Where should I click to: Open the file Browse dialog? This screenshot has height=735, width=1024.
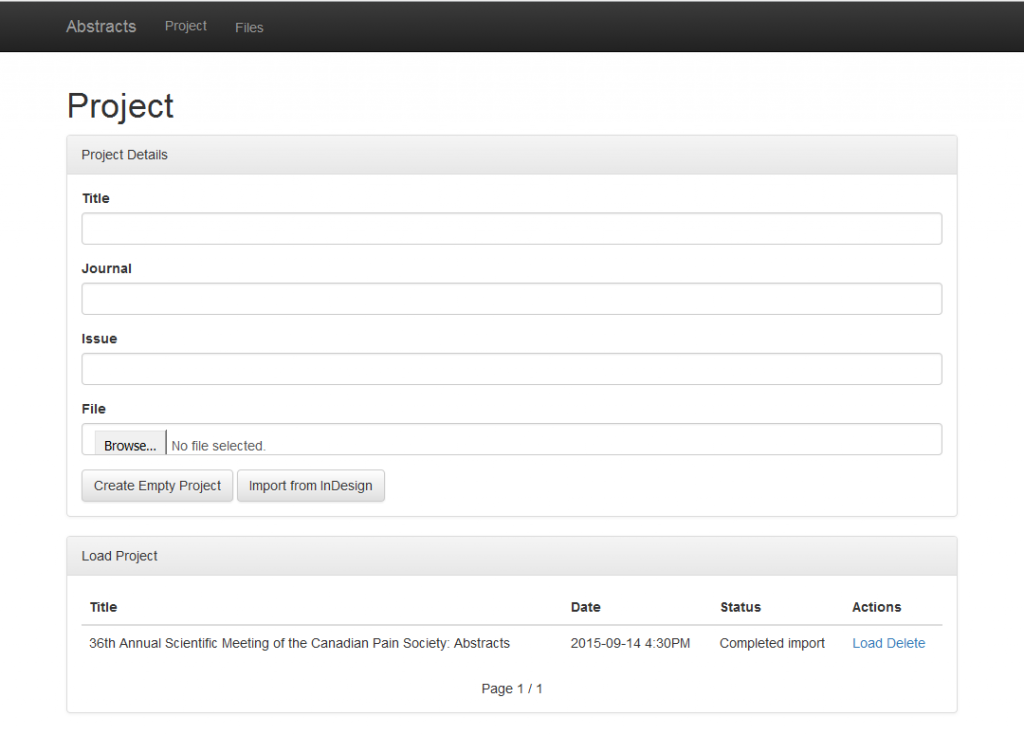pyautogui.click(x=129, y=445)
